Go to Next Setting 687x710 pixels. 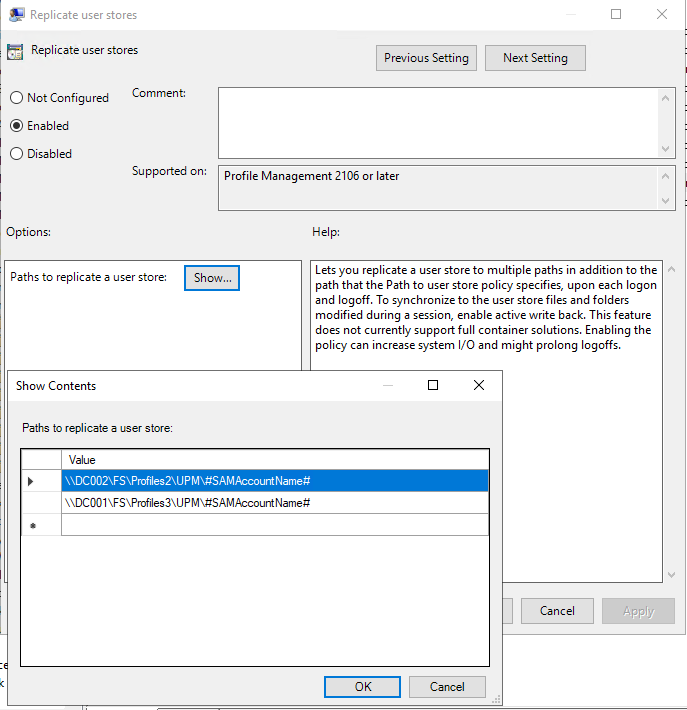coord(535,58)
